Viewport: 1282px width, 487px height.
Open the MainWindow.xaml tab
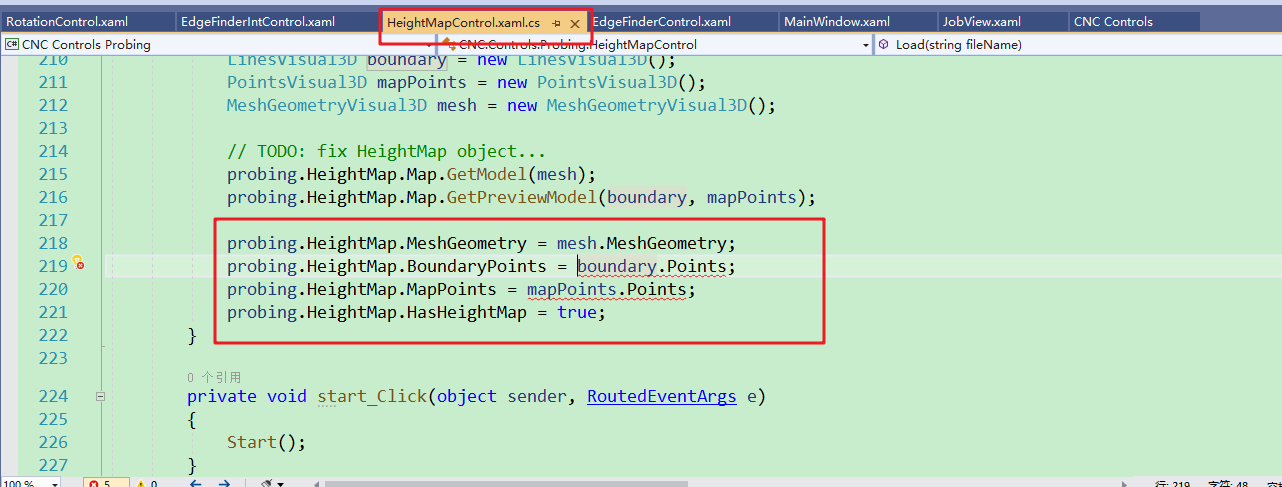pyautogui.click(x=836, y=22)
